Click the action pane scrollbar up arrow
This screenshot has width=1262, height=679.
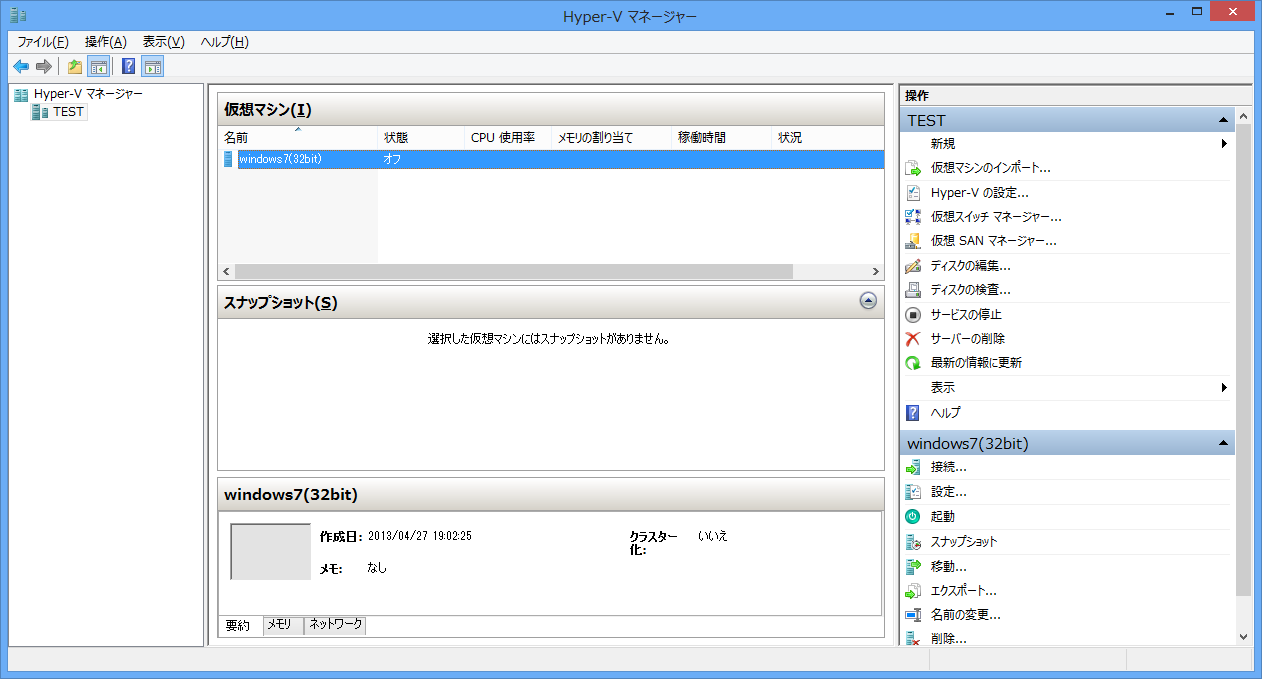1244,118
